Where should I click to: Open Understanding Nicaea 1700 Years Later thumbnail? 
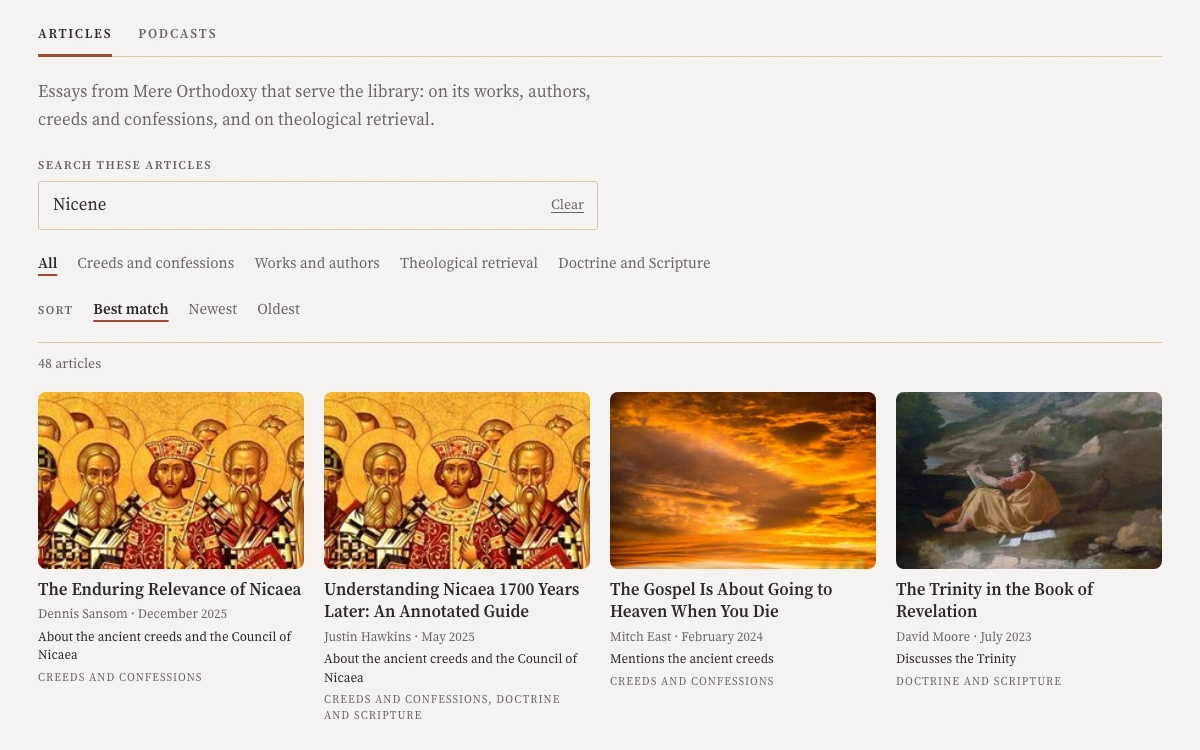(x=457, y=480)
